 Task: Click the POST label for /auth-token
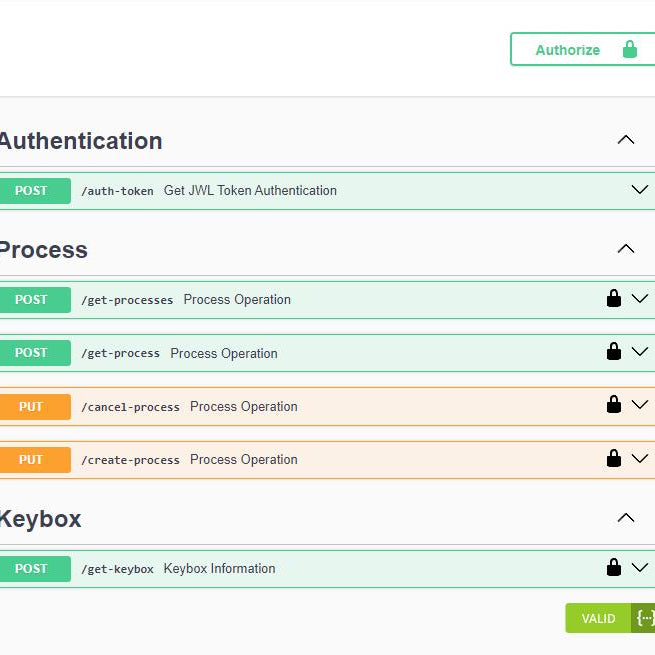pyautogui.click(x=32, y=190)
